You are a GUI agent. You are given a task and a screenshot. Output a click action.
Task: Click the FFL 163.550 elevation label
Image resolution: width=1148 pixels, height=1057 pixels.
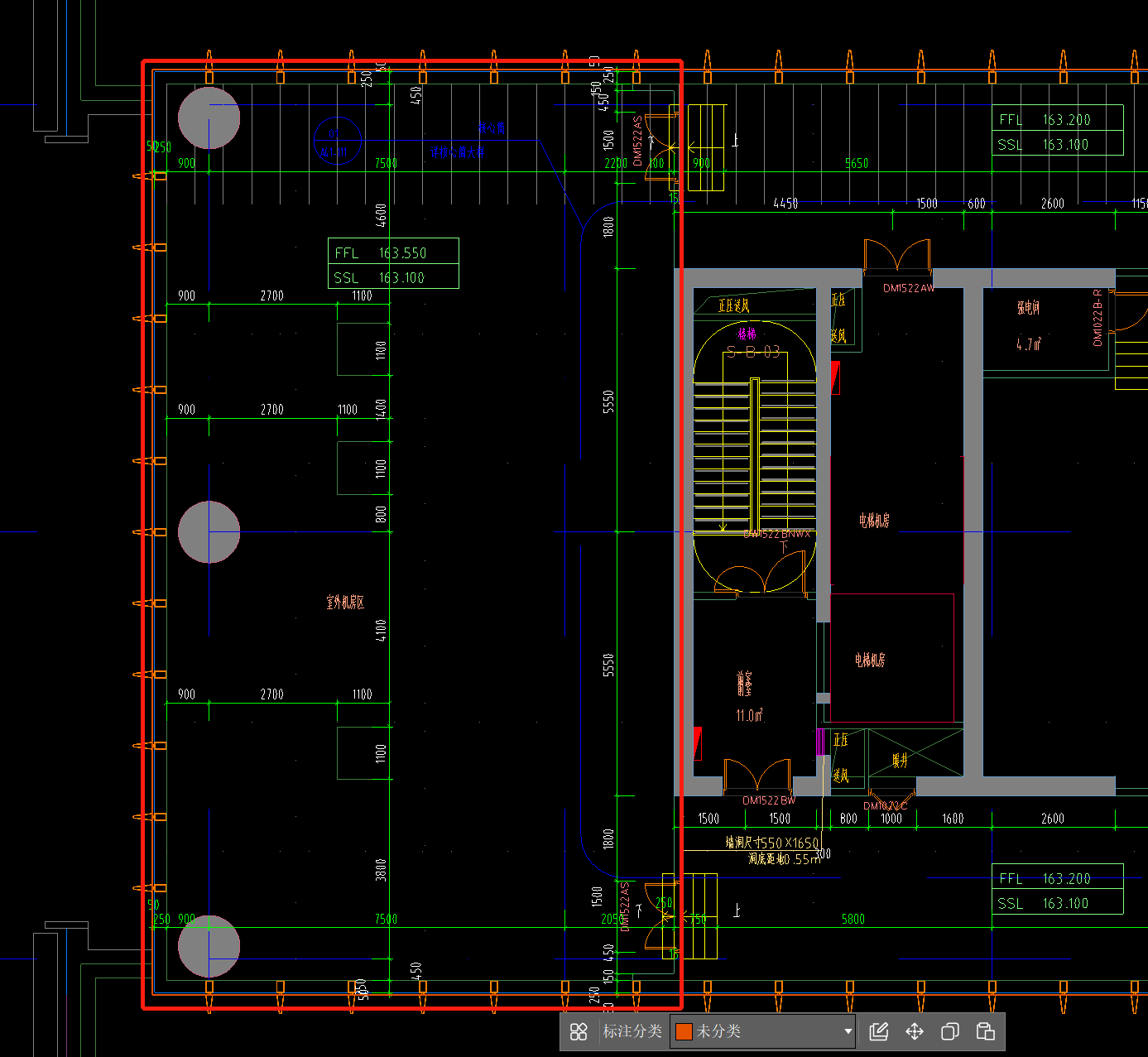click(x=381, y=253)
